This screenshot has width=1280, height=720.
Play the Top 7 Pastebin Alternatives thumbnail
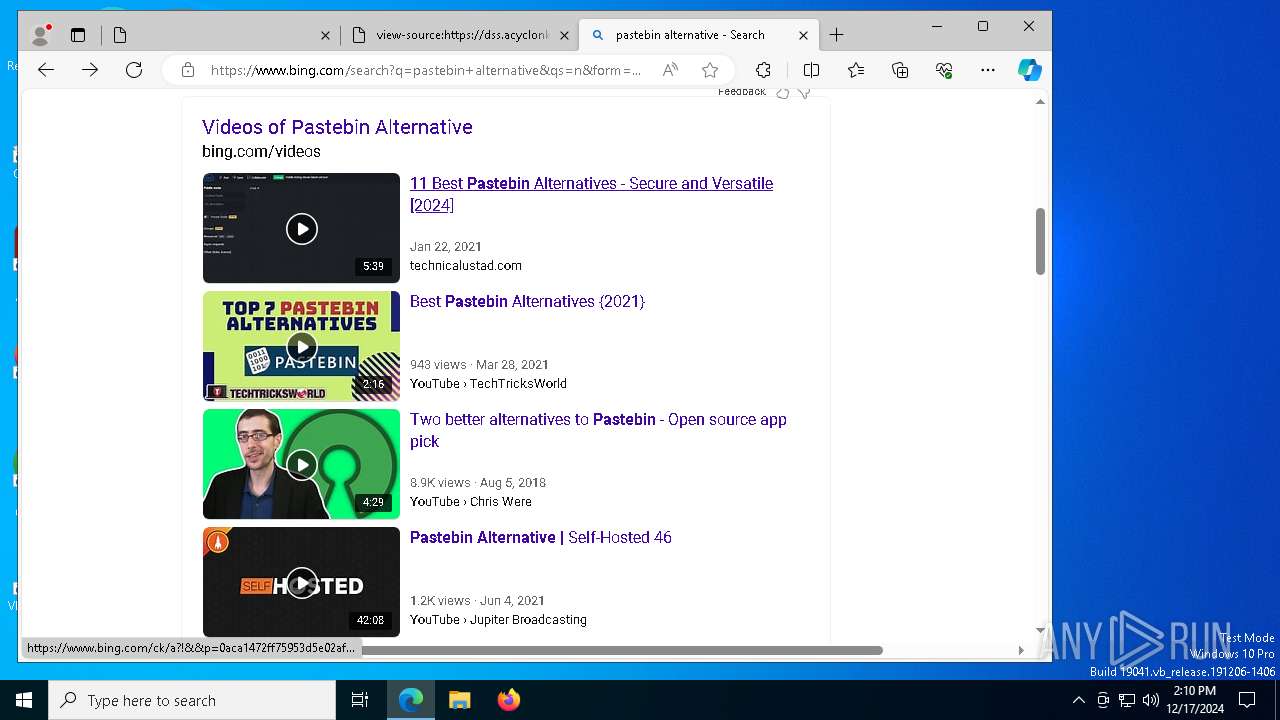pos(301,346)
